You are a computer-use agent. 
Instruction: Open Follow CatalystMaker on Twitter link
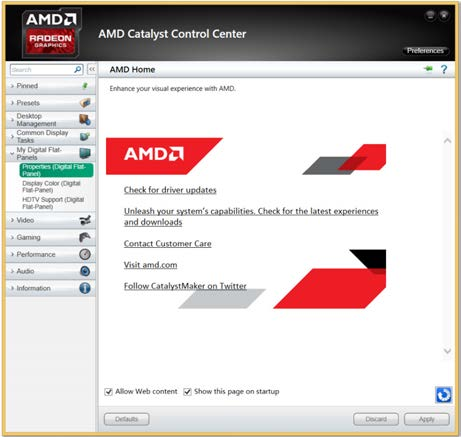(x=185, y=286)
